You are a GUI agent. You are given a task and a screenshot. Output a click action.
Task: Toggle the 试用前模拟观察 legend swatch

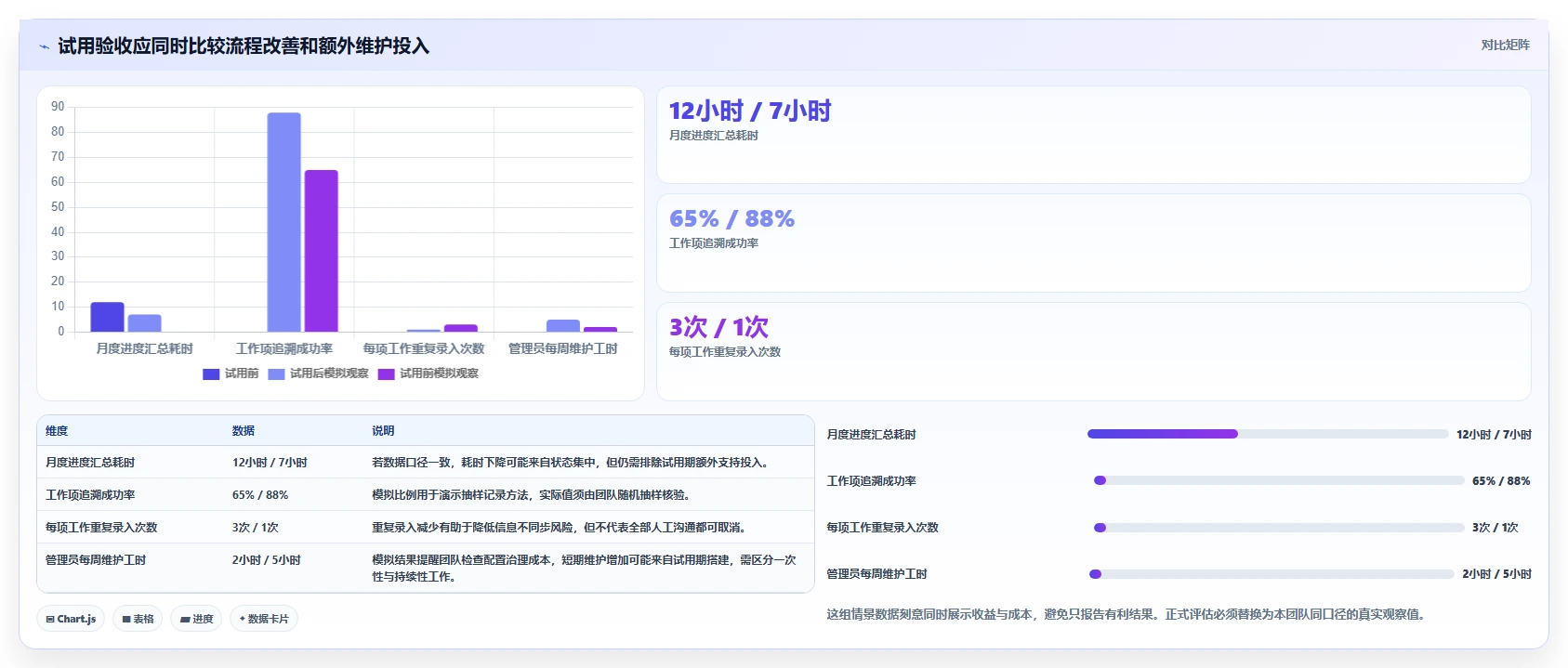click(x=386, y=373)
